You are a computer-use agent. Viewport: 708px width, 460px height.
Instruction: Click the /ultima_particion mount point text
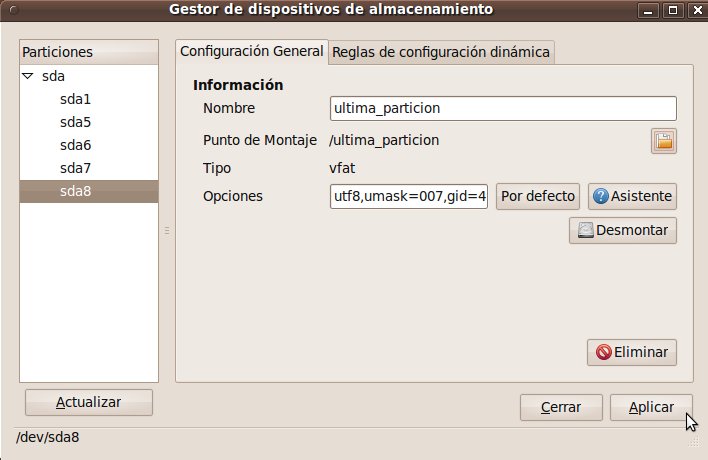(x=384, y=140)
